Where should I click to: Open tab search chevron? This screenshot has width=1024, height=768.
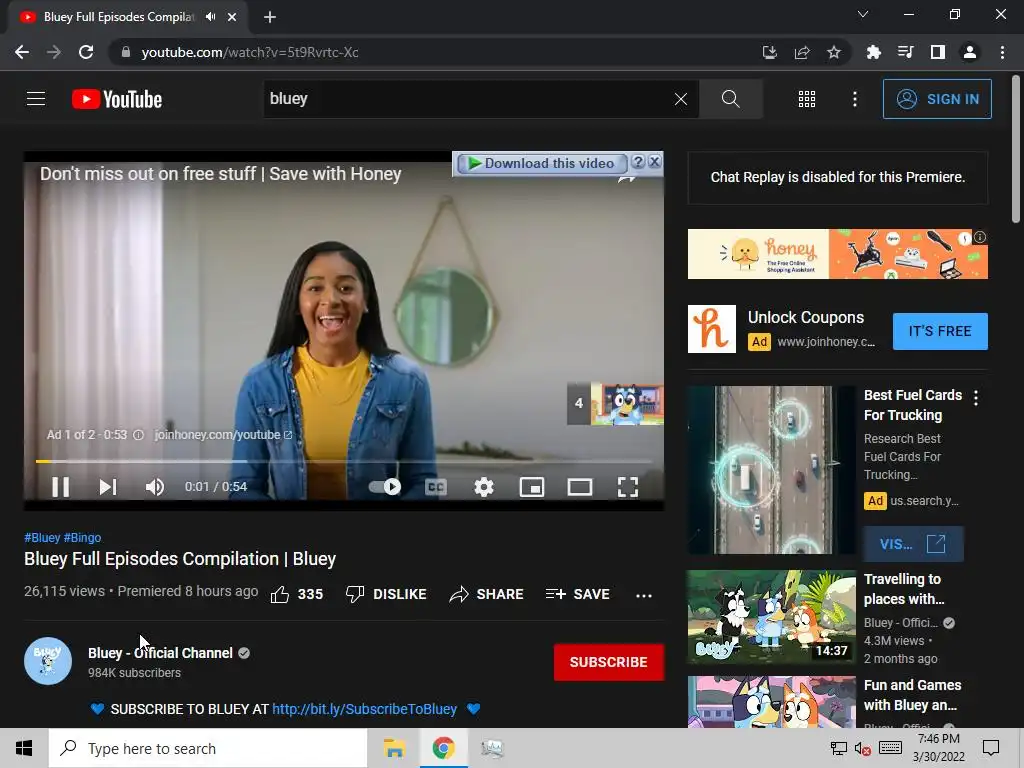tap(863, 14)
